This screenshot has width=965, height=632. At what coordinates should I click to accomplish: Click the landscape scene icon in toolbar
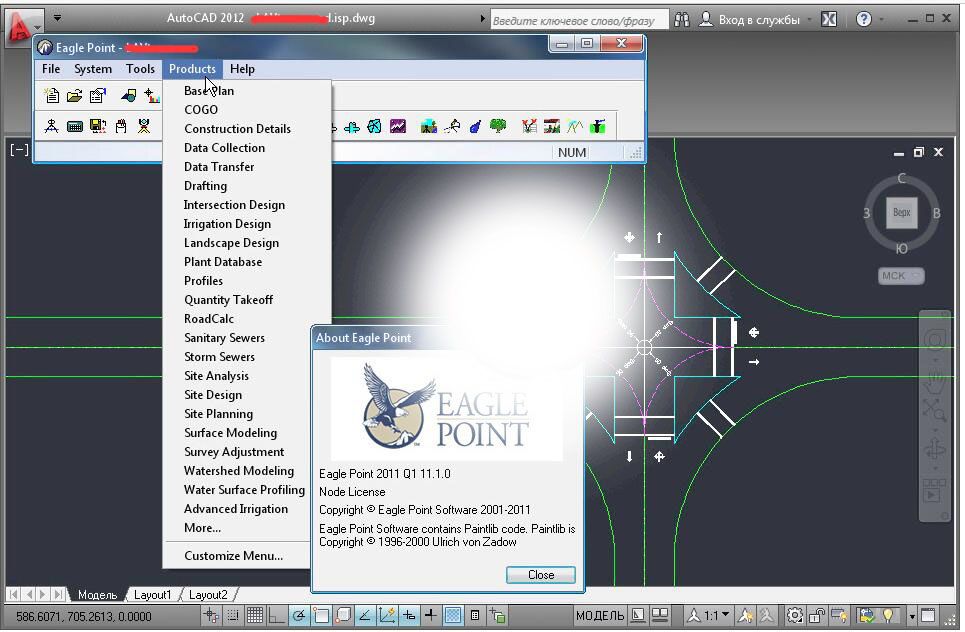(429, 127)
